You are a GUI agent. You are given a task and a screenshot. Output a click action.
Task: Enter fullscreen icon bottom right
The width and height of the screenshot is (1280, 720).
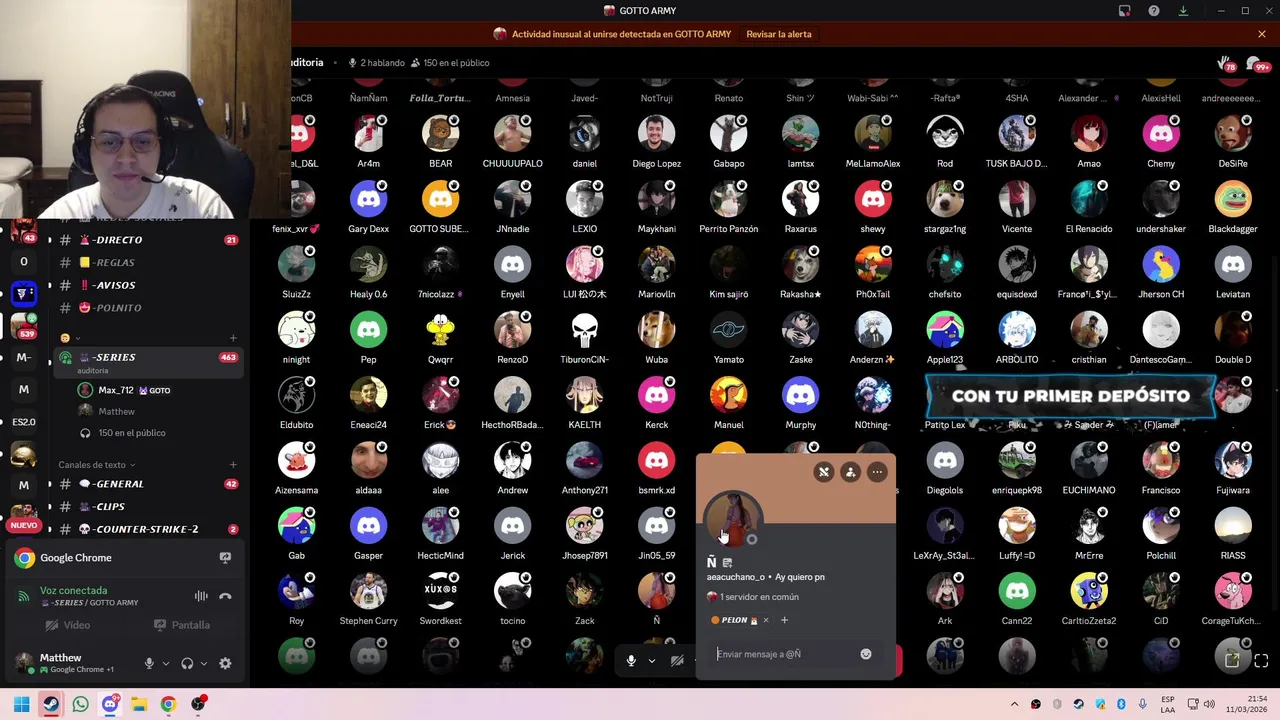pyautogui.click(x=1261, y=661)
